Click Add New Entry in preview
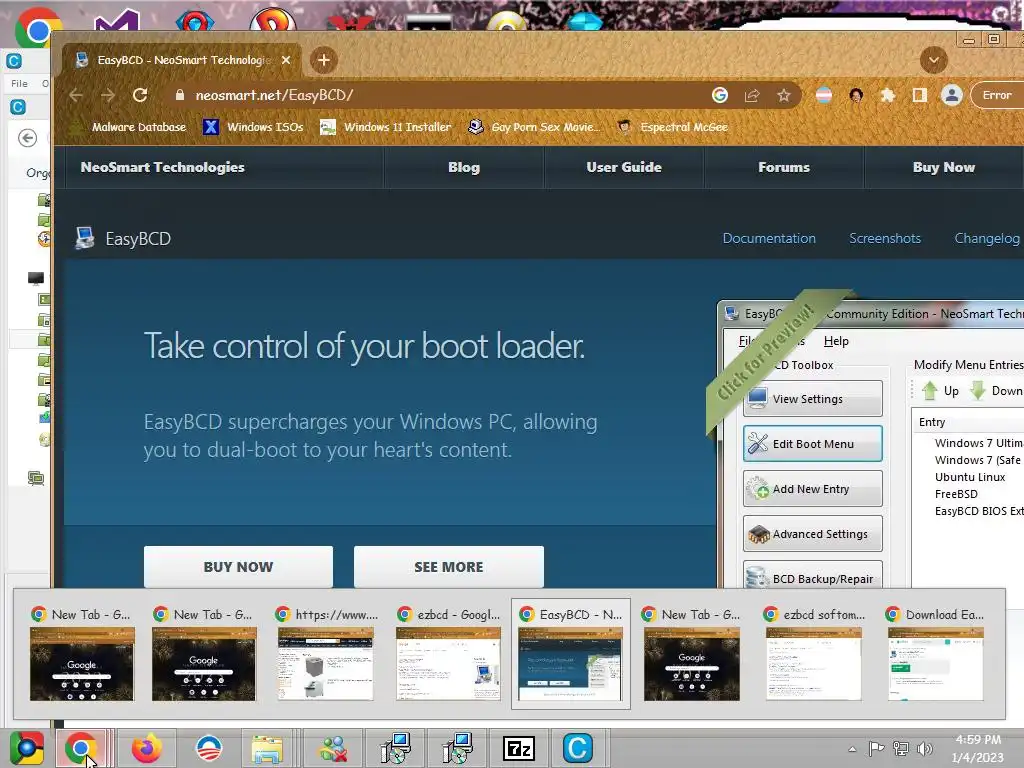Screen dimensions: 1024x768 (812, 488)
